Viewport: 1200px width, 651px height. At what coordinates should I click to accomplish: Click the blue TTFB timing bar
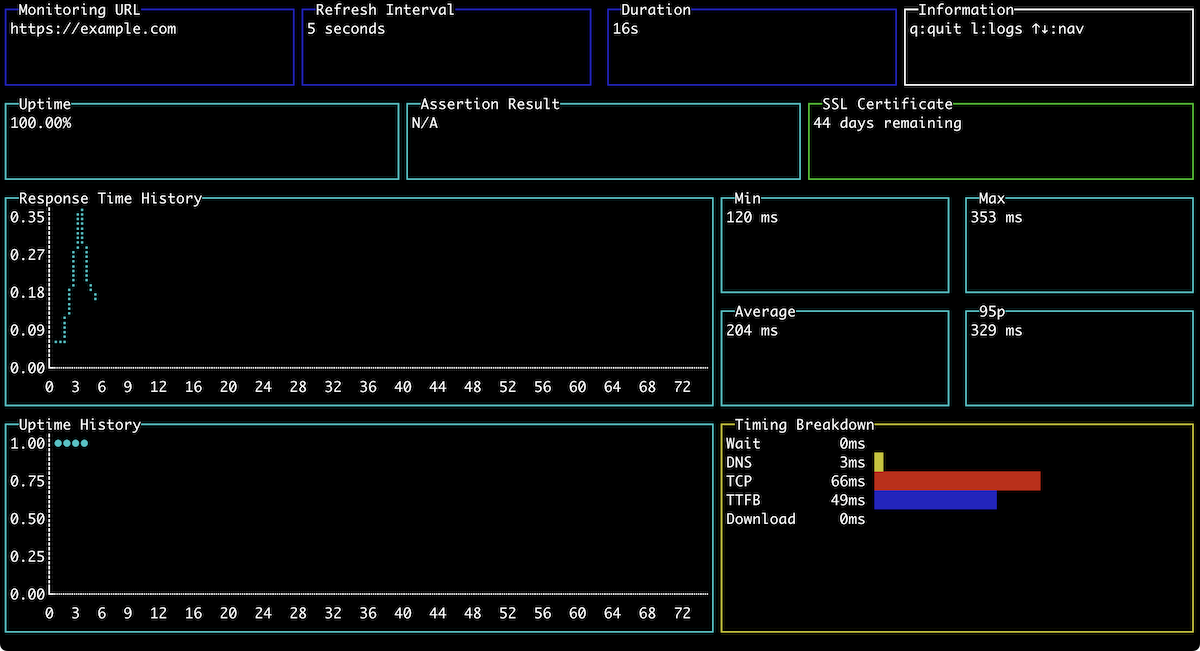point(935,500)
